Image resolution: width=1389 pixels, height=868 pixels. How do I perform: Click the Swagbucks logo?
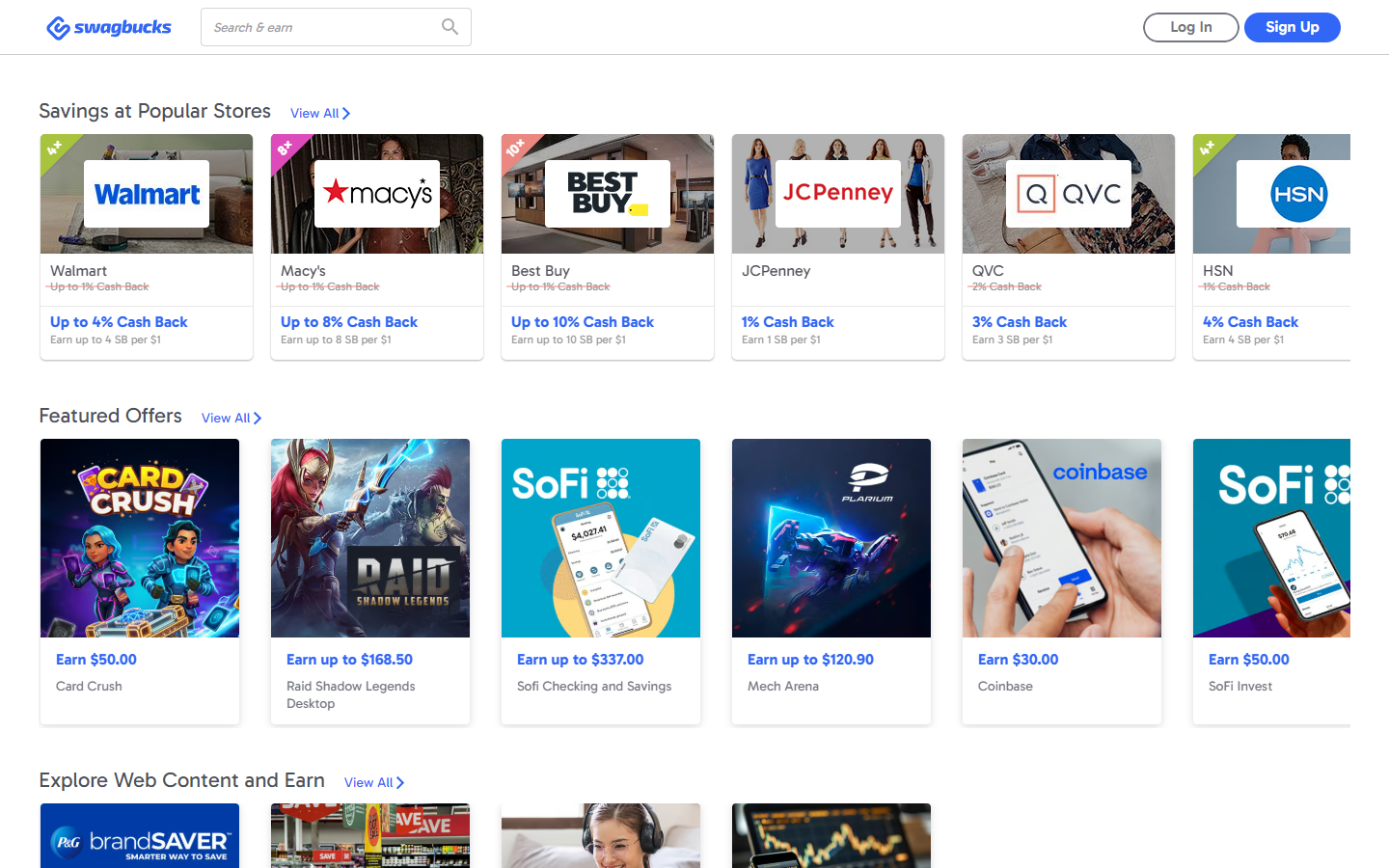tap(109, 27)
